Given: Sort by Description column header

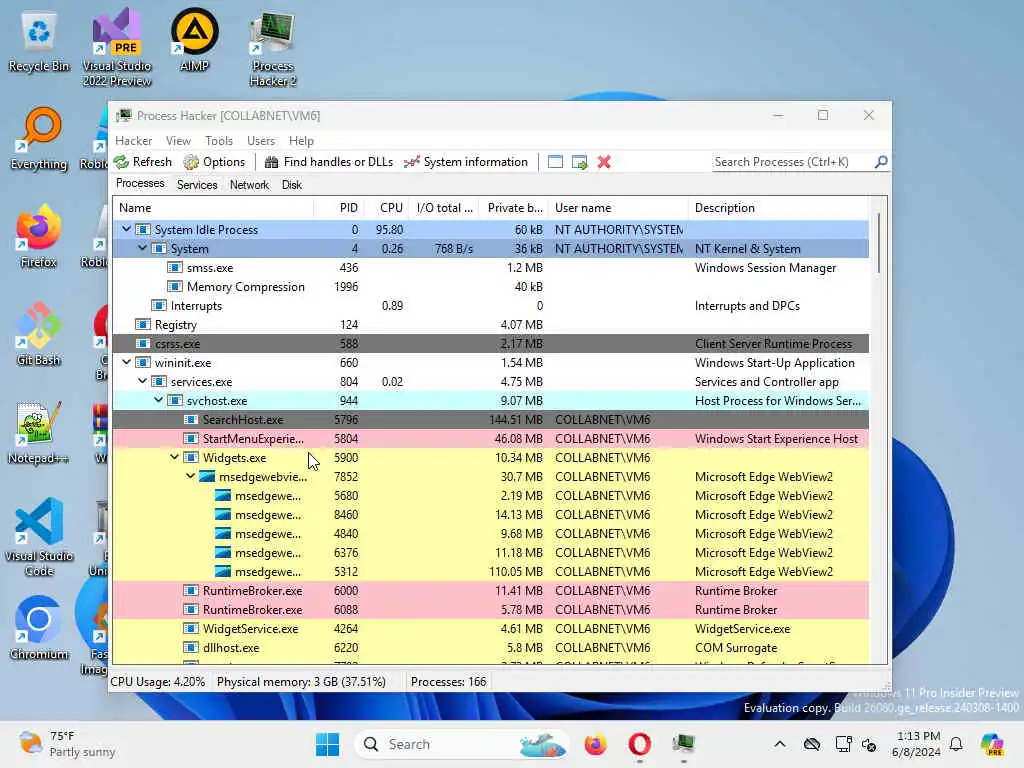Looking at the screenshot, I should [778, 208].
